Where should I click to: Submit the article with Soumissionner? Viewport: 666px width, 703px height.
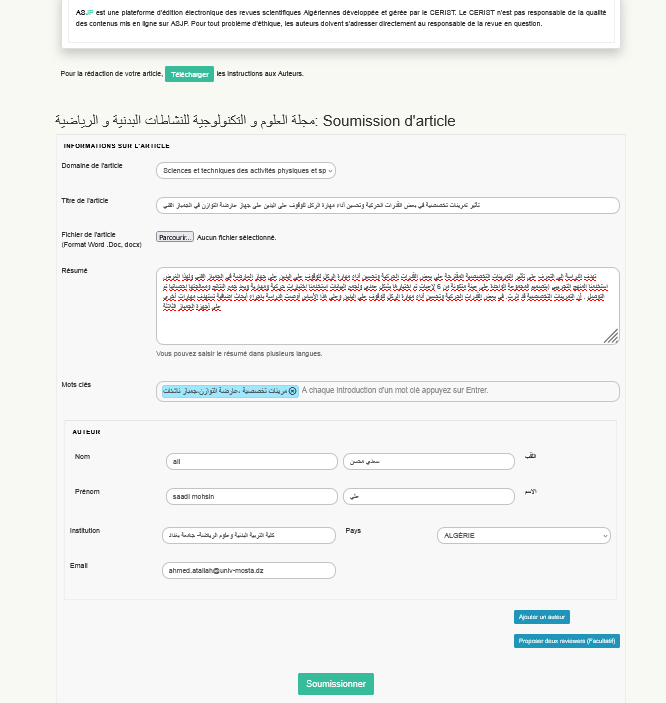335,684
